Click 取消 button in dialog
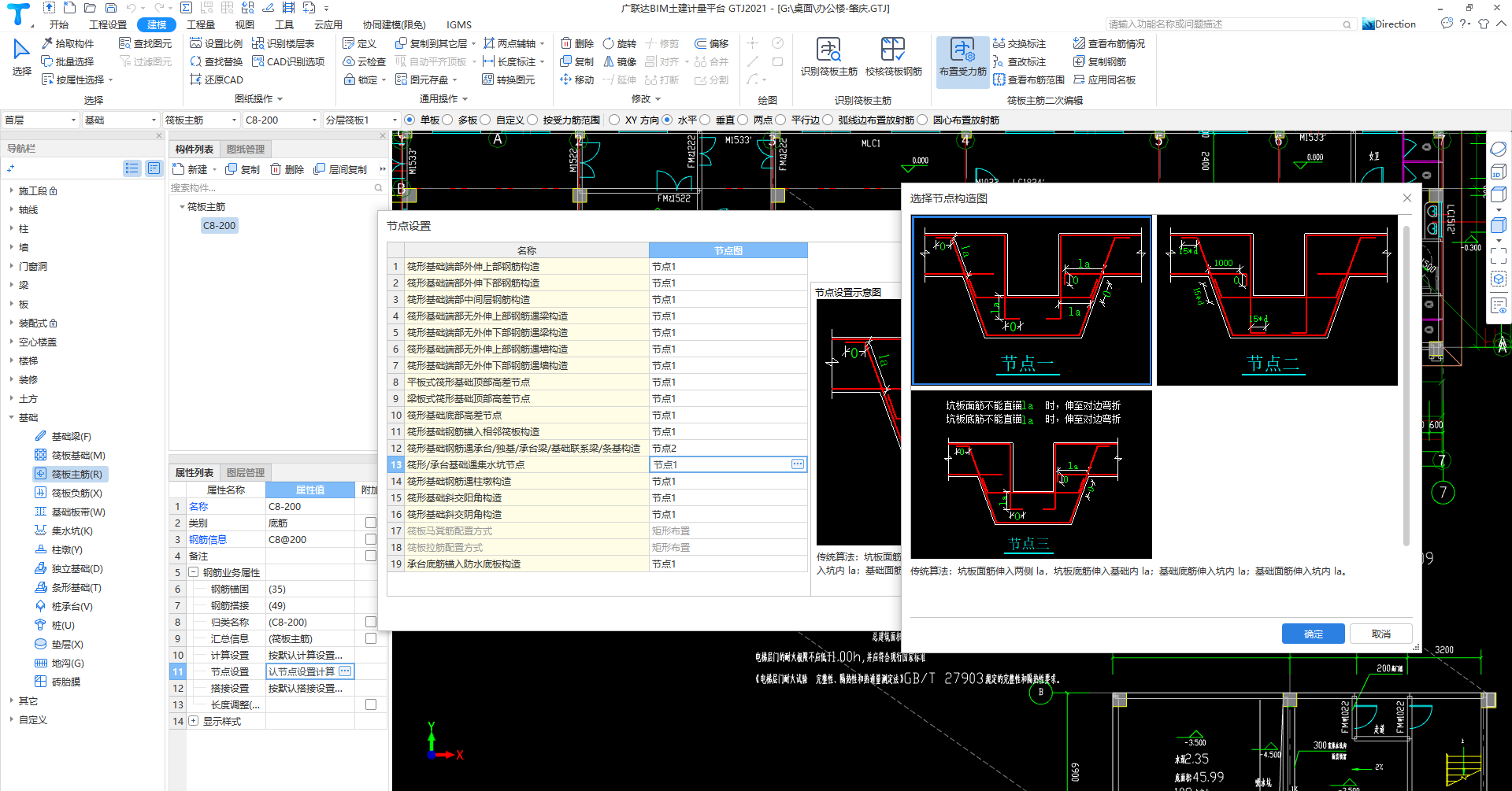1512x791 pixels. 1380,634
